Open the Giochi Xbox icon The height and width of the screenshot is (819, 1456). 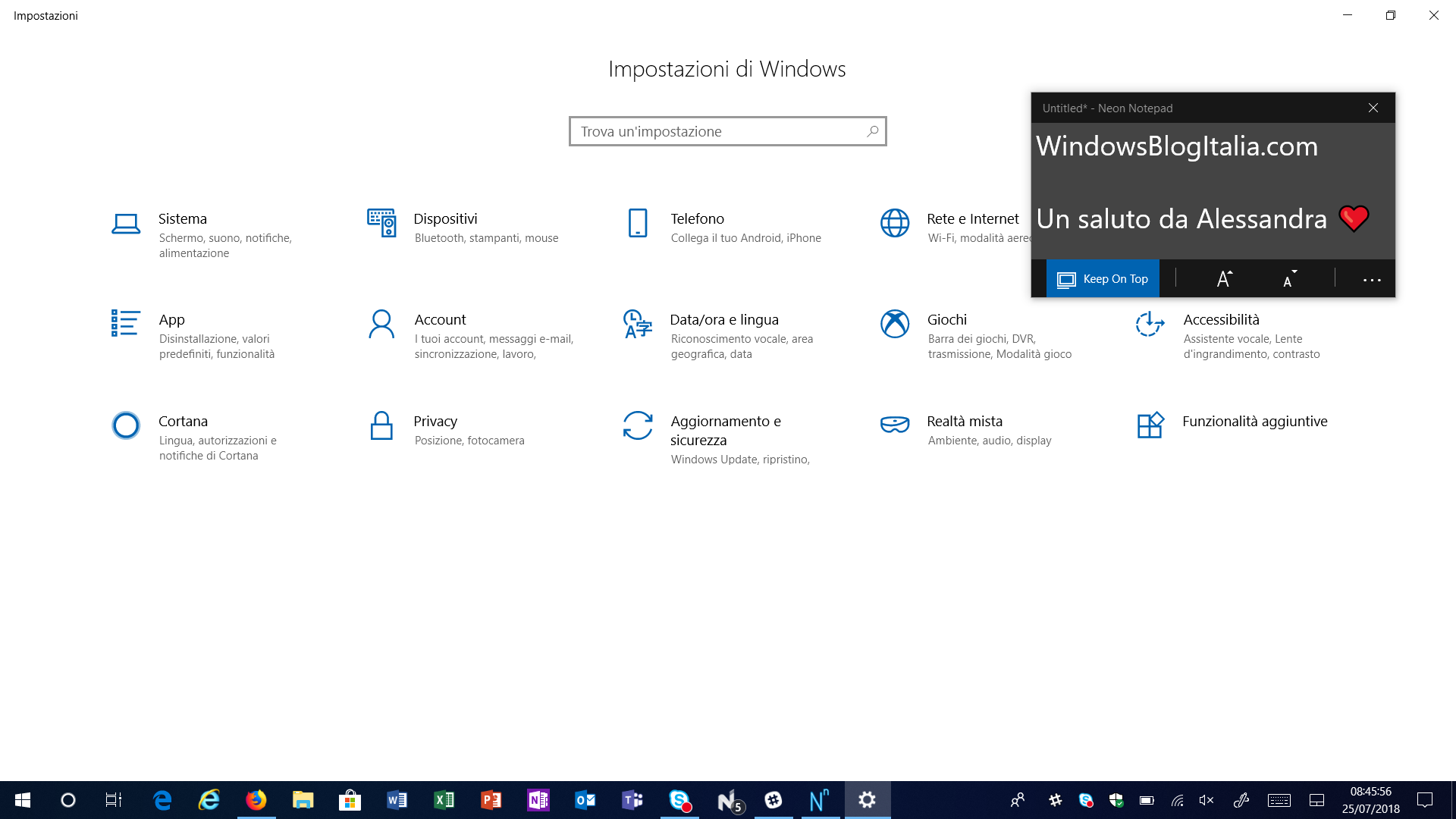tap(895, 324)
